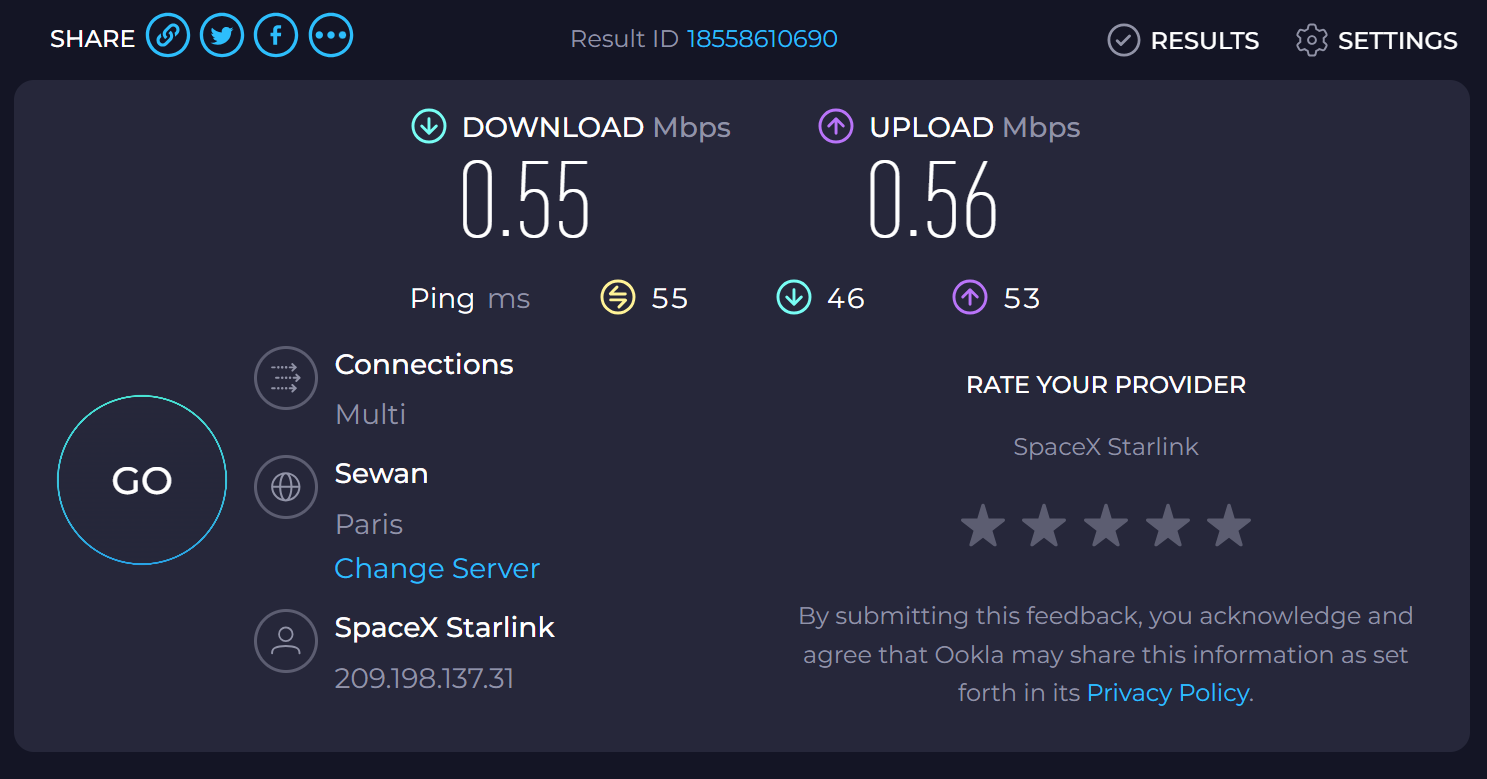Rate provider one star
Screen dimensions: 1487x779
pos(983,526)
